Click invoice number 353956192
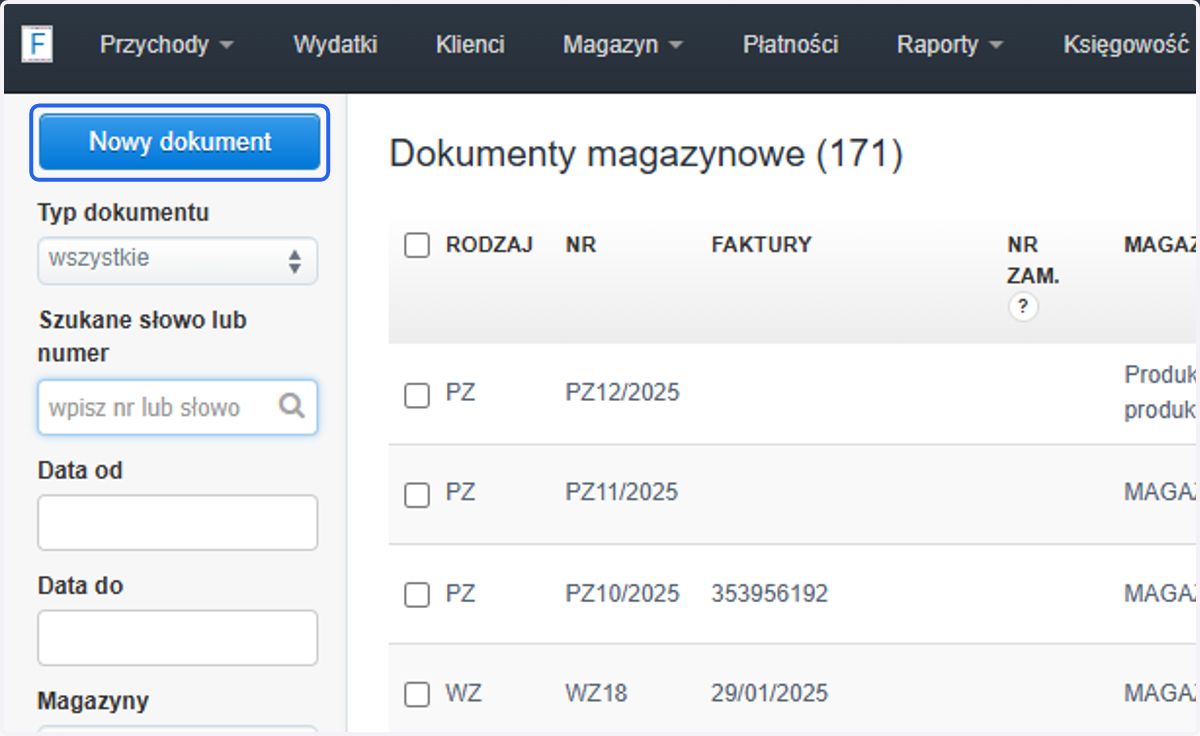The image size is (1200, 736). coord(770,593)
